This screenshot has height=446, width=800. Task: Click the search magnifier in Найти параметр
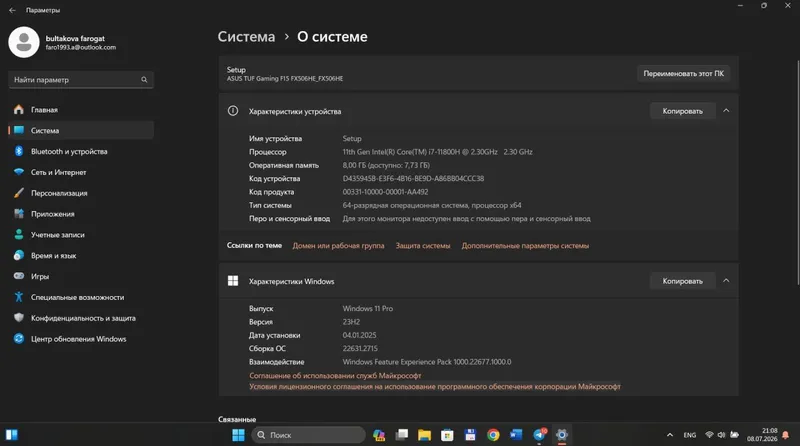coord(144,80)
